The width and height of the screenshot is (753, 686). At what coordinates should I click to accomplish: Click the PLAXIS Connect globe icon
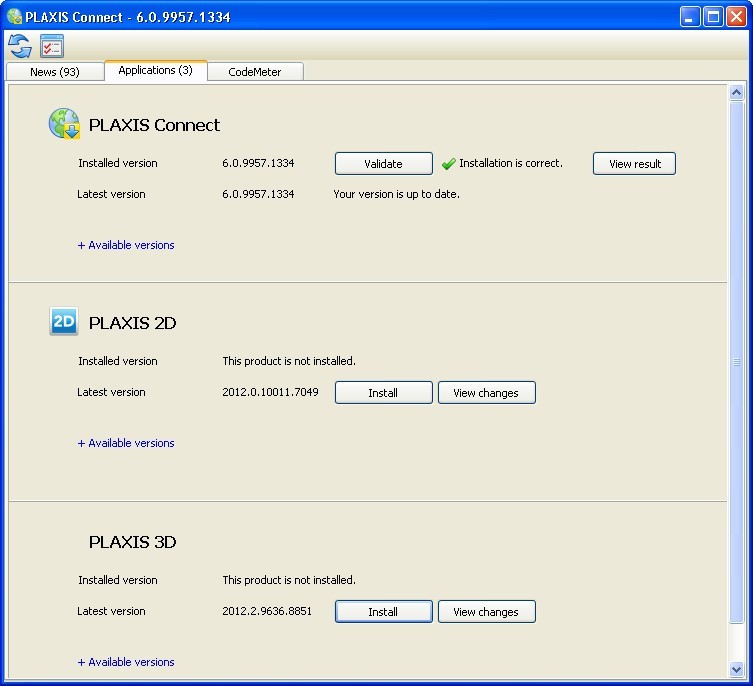tap(64, 125)
